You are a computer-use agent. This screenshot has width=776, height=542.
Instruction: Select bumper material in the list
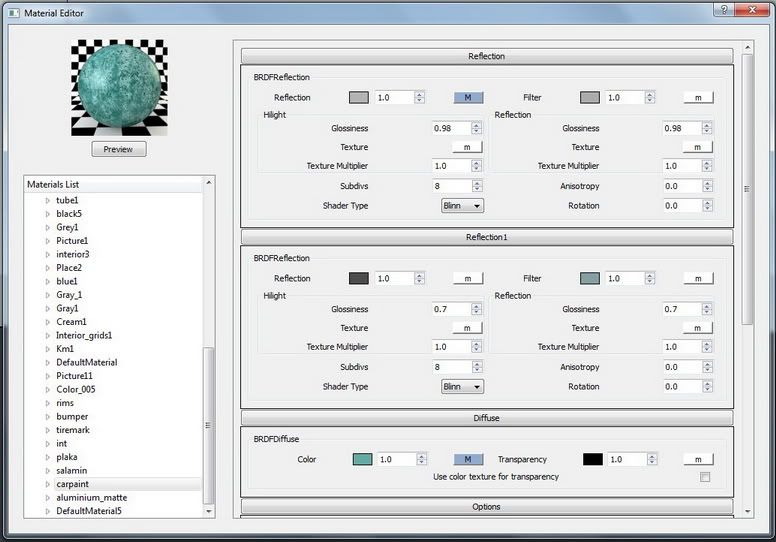coord(72,417)
